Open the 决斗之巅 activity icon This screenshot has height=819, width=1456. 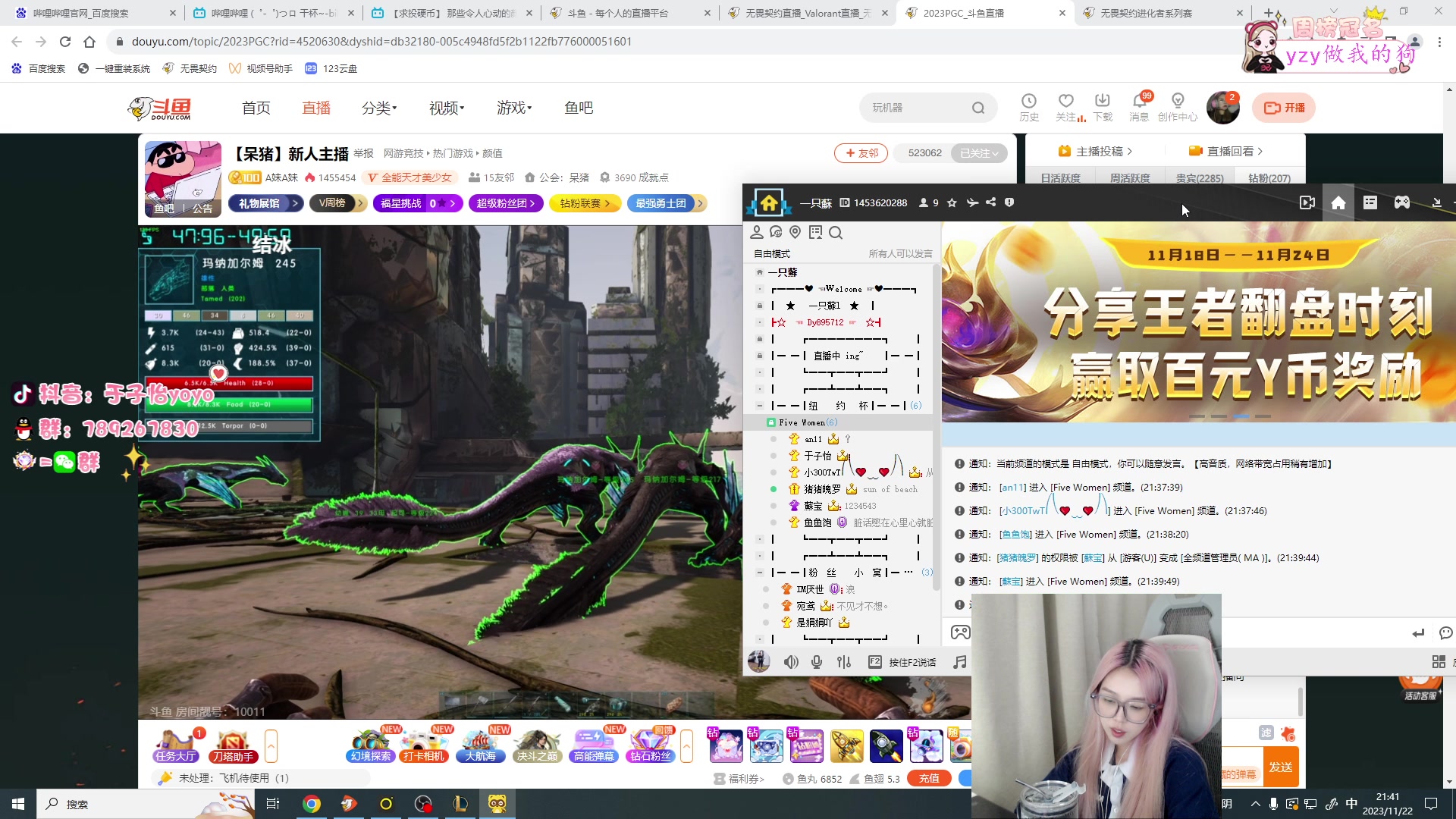pyautogui.click(x=537, y=746)
